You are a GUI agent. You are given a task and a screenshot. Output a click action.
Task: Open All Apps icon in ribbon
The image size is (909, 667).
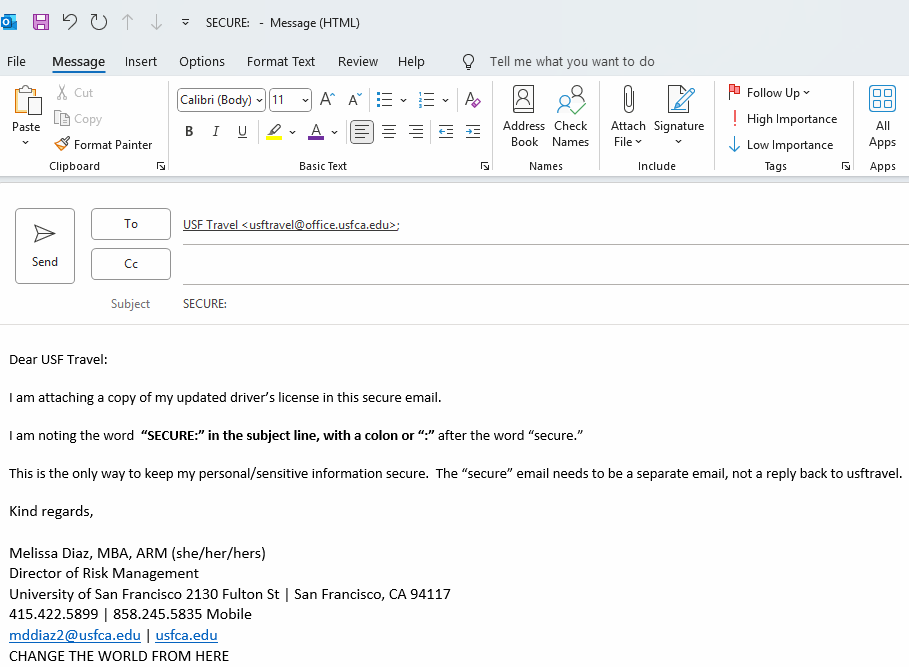click(x=882, y=116)
